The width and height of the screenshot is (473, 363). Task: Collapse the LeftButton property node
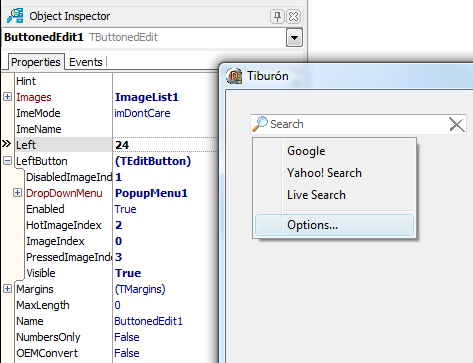pos(7,161)
